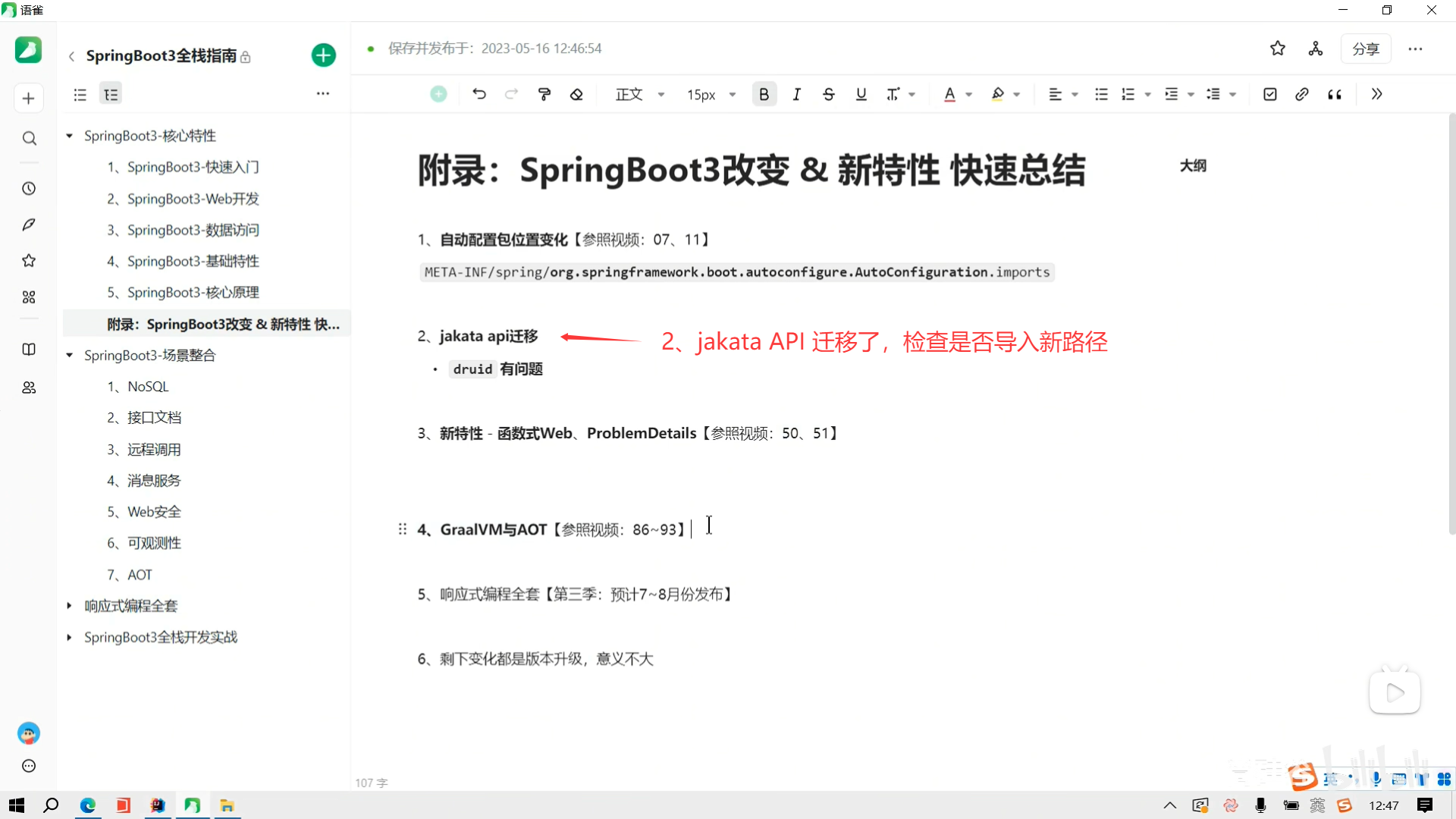Toggle italic formatting
This screenshot has height=819, width=1456.
796,93
